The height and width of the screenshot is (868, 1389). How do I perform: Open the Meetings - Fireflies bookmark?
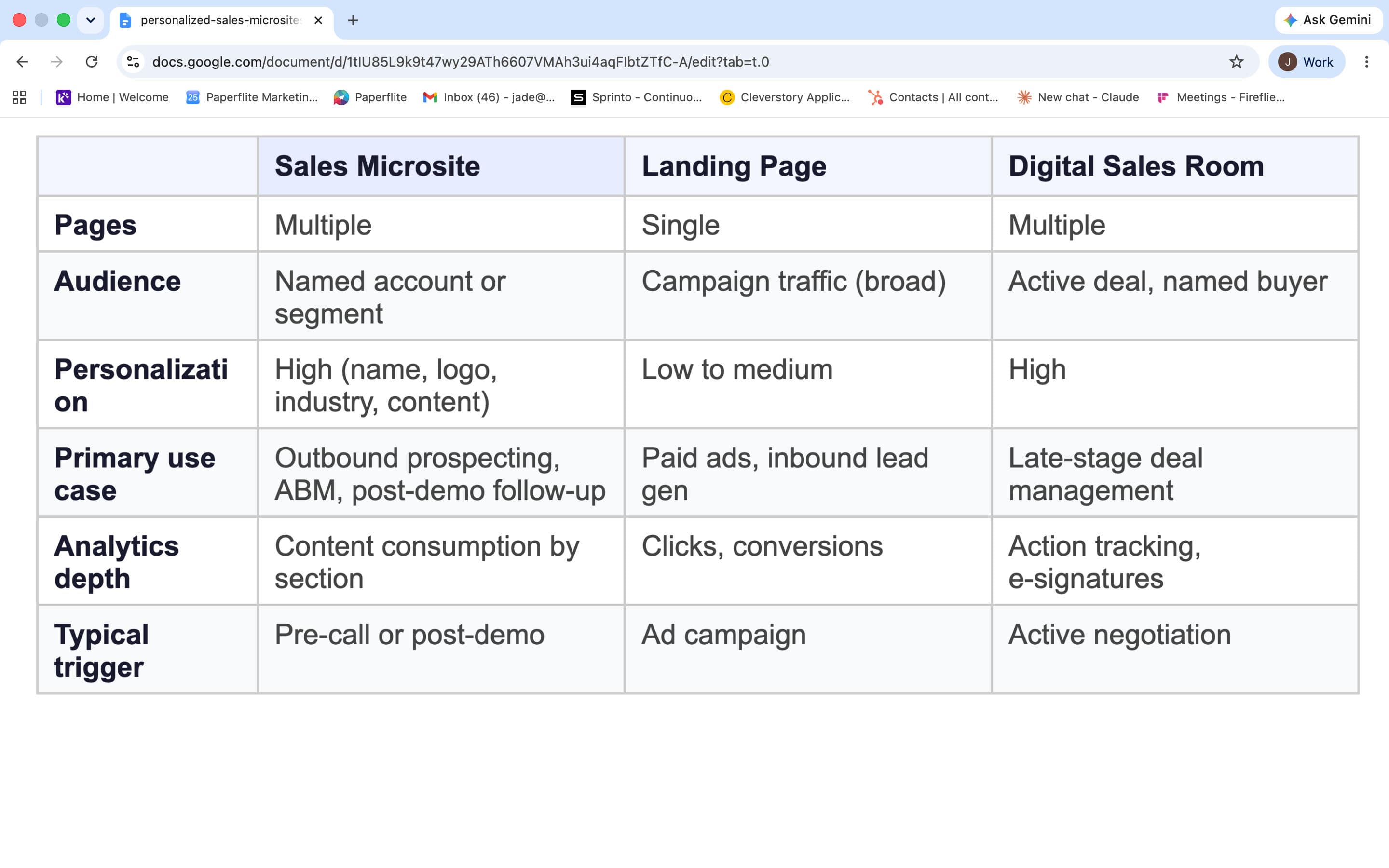[x=1221, y=97]
